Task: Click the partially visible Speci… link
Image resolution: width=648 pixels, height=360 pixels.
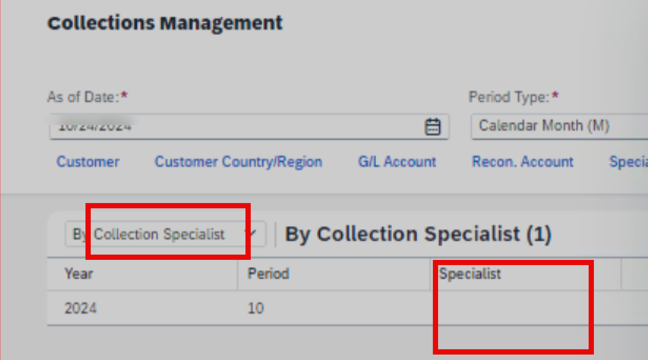Action: tap(629, 162)
